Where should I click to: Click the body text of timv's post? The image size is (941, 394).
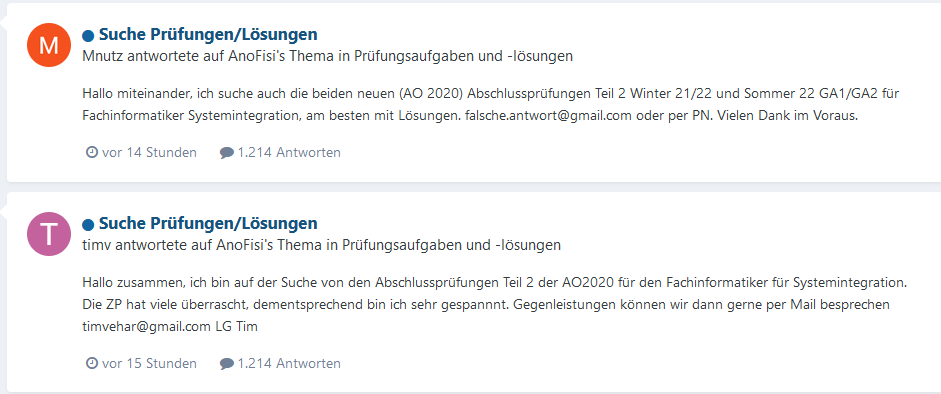coord(495,305)
